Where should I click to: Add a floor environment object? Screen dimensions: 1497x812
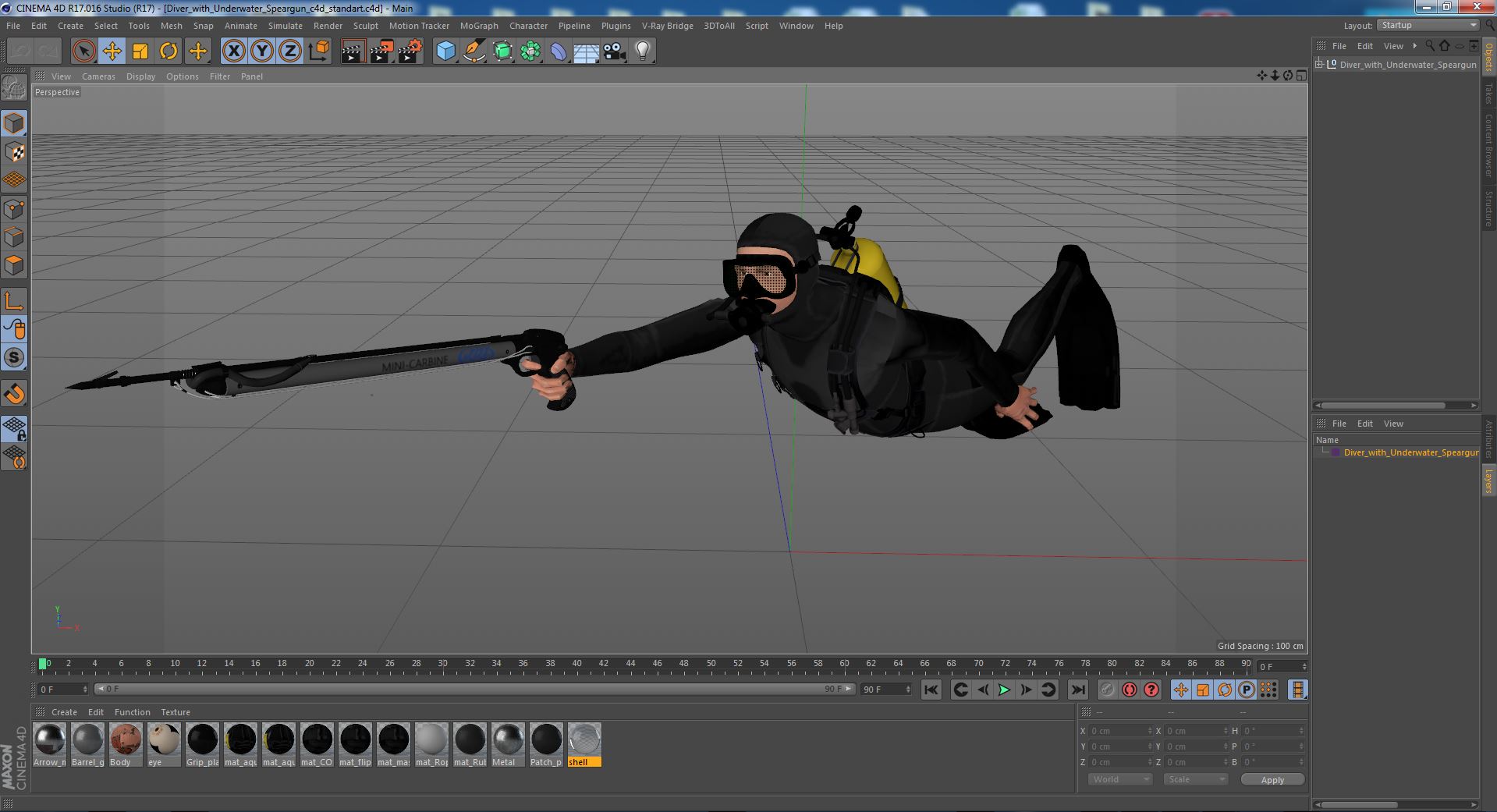coord(587,51)
